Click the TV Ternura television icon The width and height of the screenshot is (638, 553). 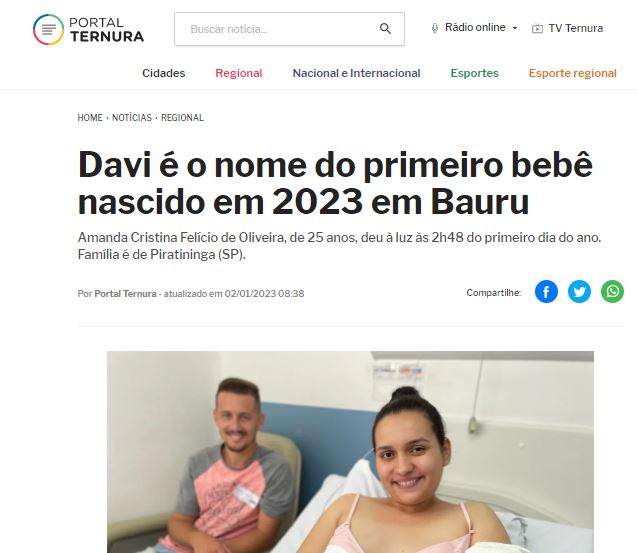[x=537, y=28]
